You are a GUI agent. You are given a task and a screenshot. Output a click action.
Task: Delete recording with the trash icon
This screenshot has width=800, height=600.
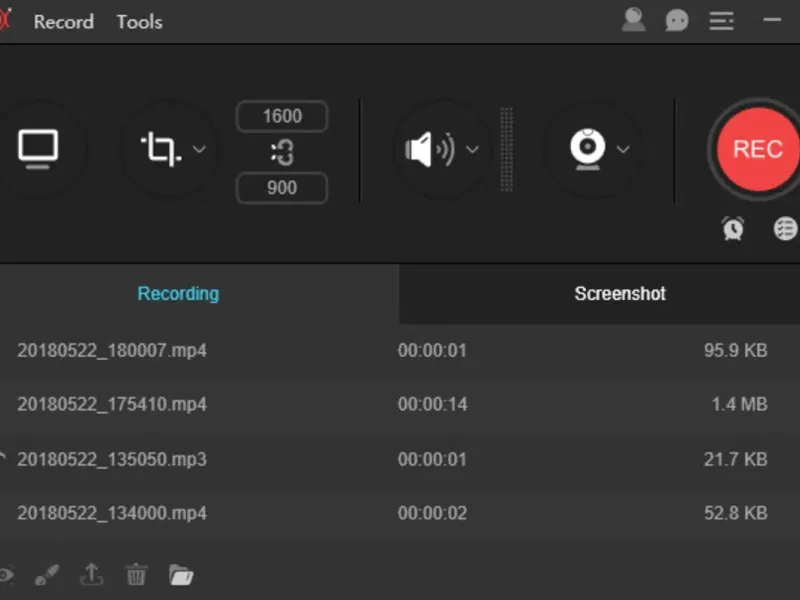[136, 574]
